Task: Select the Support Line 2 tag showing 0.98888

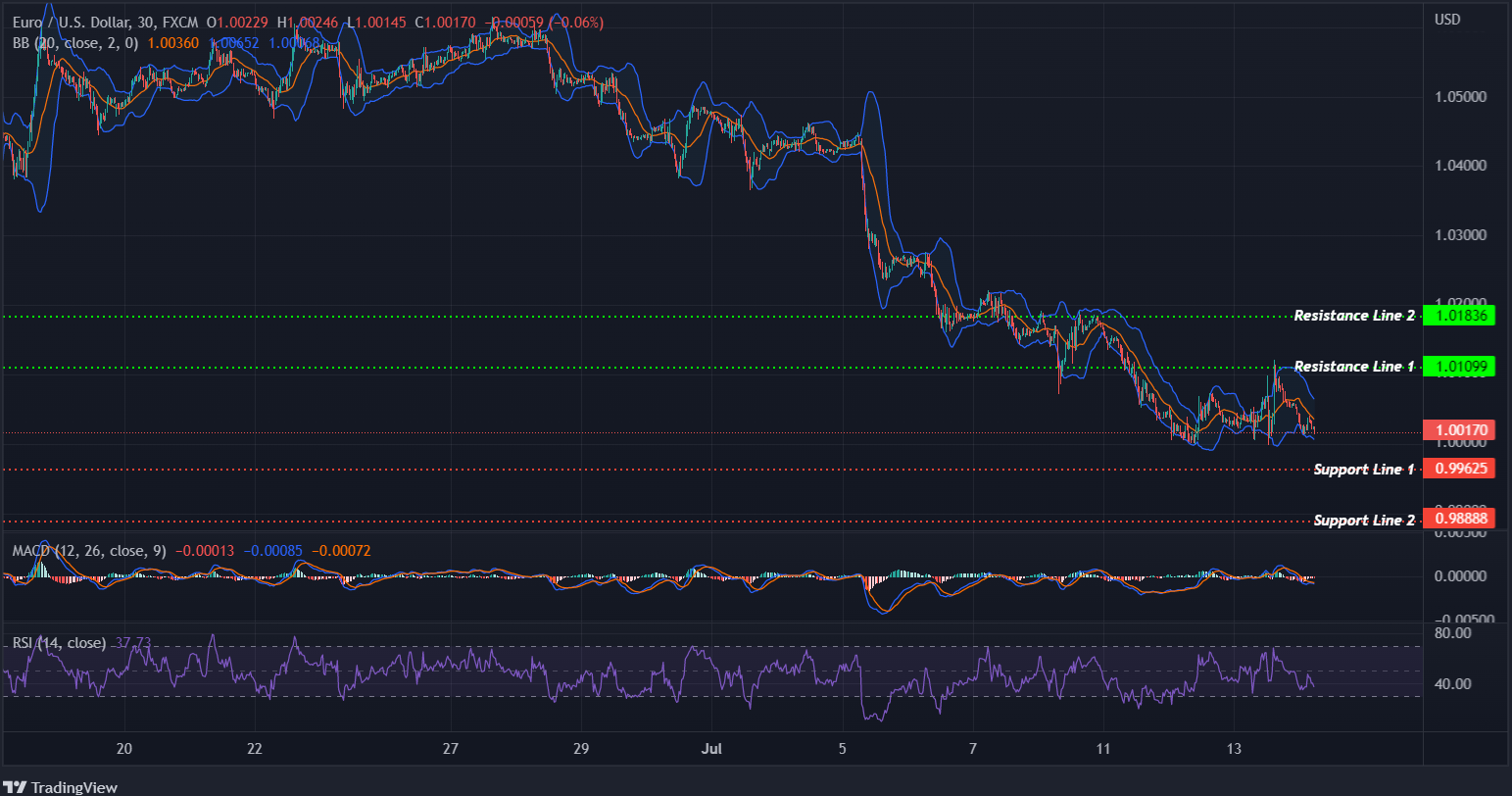Action: (x=1461, y=518)
